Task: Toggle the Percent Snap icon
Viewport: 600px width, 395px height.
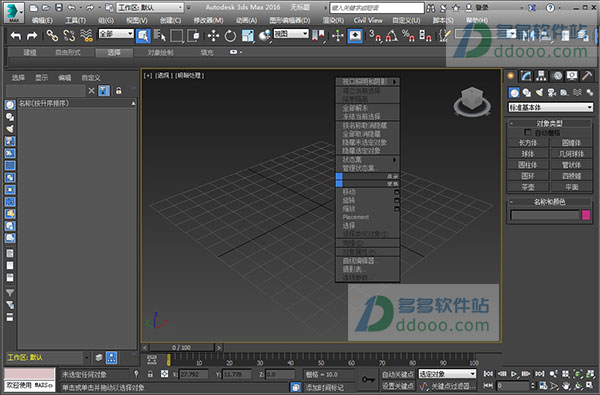Action: pos(408,36)
